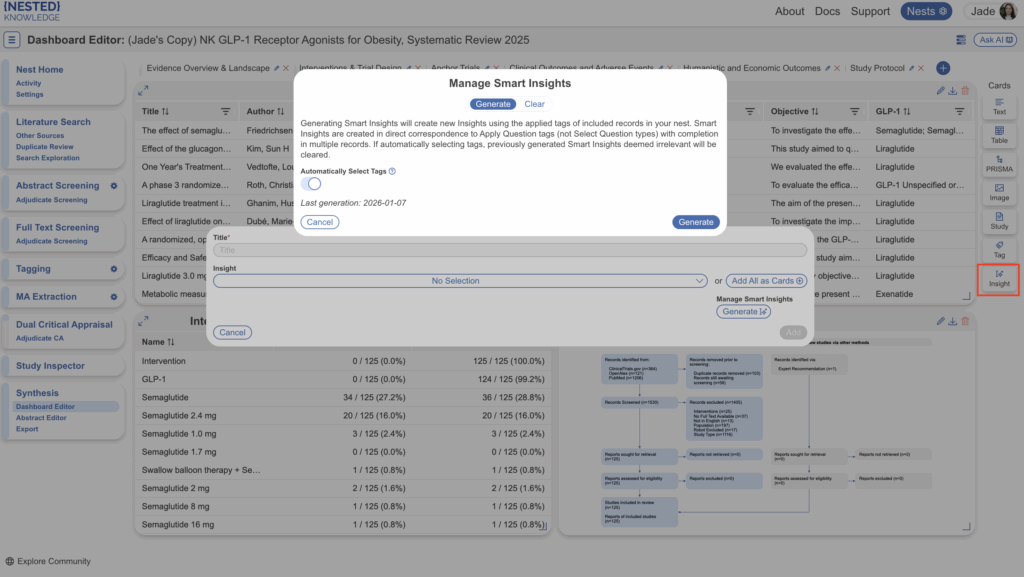Open the hamburger sidebar menu icon
The width and height of the screenshot is (1024, 577).
pos(12,40)
